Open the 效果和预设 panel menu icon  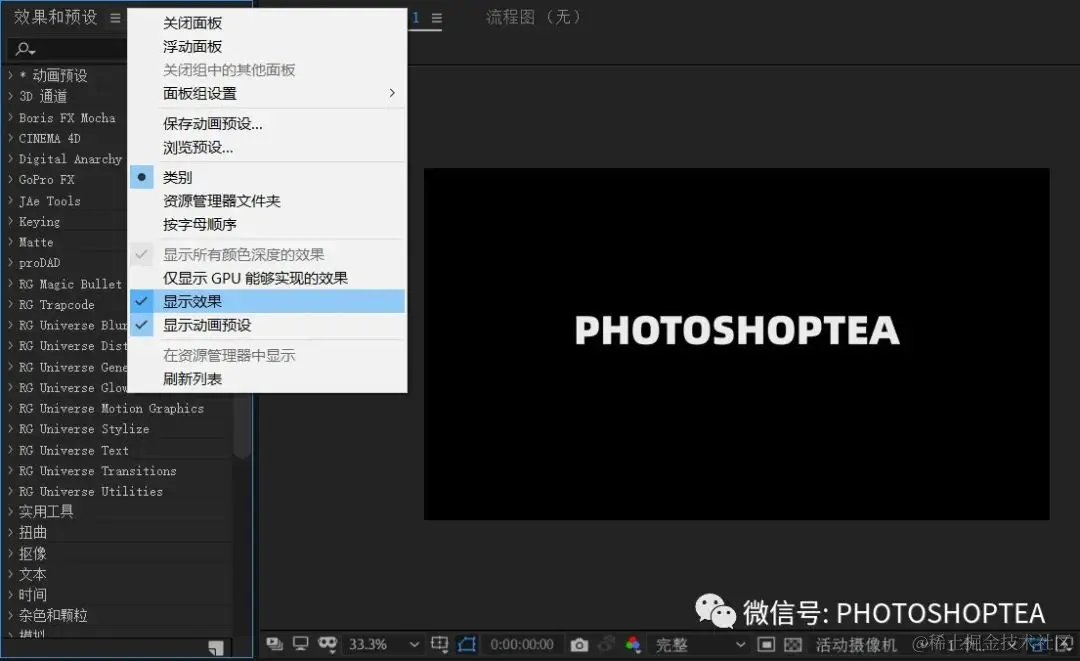(x=115, y=18)
